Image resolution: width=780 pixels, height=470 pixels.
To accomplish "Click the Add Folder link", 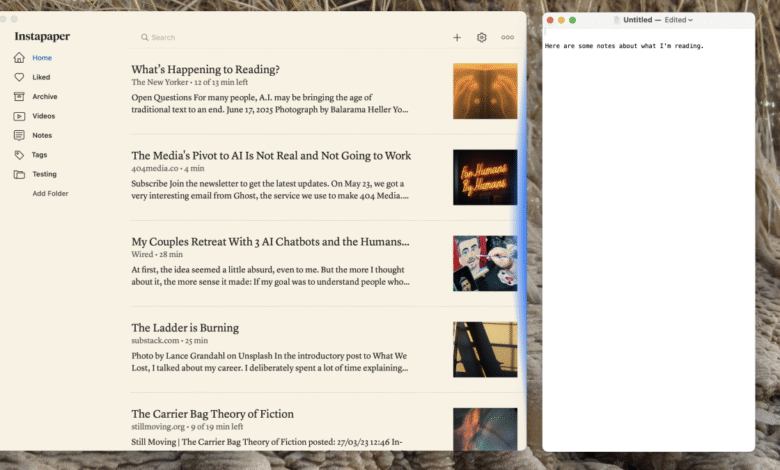I will pos(50,193).
